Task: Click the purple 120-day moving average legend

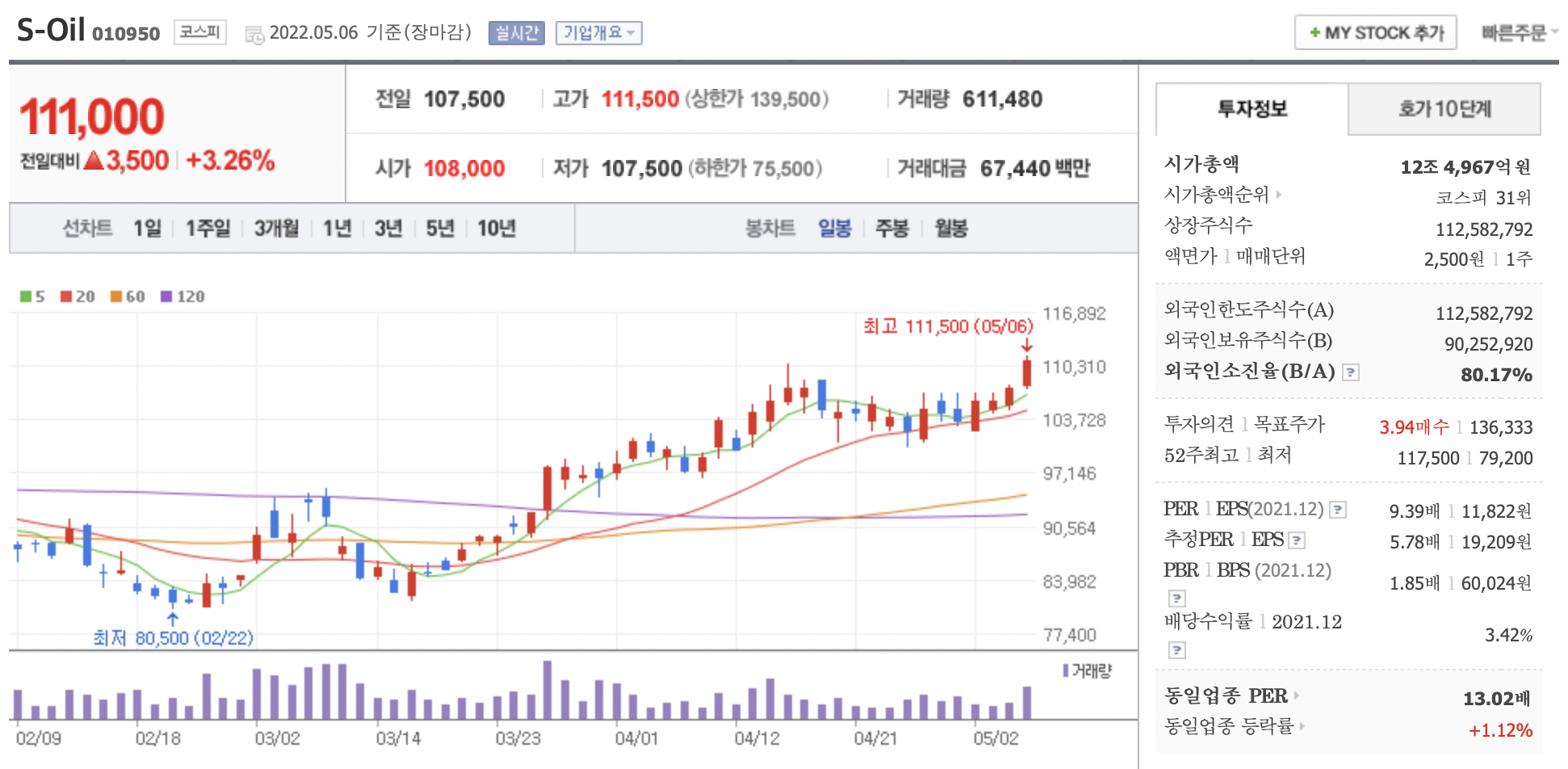Action: tap(182, 296)
